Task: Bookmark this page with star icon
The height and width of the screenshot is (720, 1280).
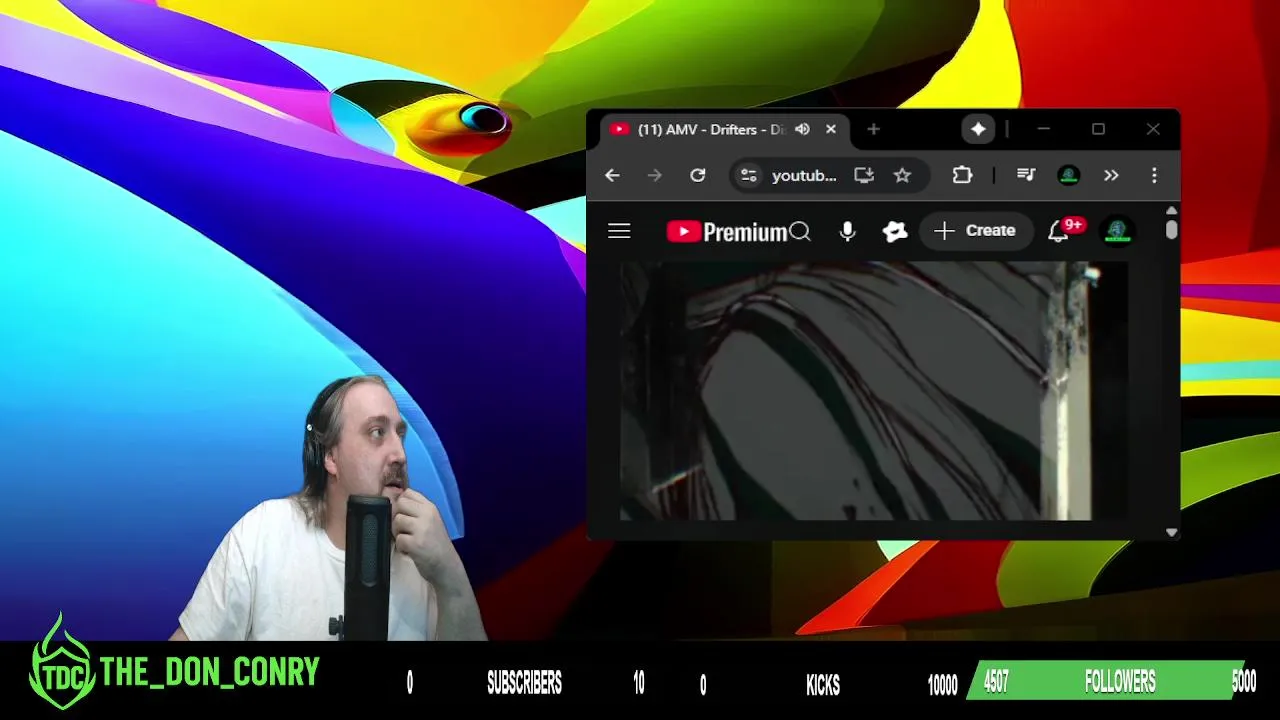Action: click(x=902, y=175)
